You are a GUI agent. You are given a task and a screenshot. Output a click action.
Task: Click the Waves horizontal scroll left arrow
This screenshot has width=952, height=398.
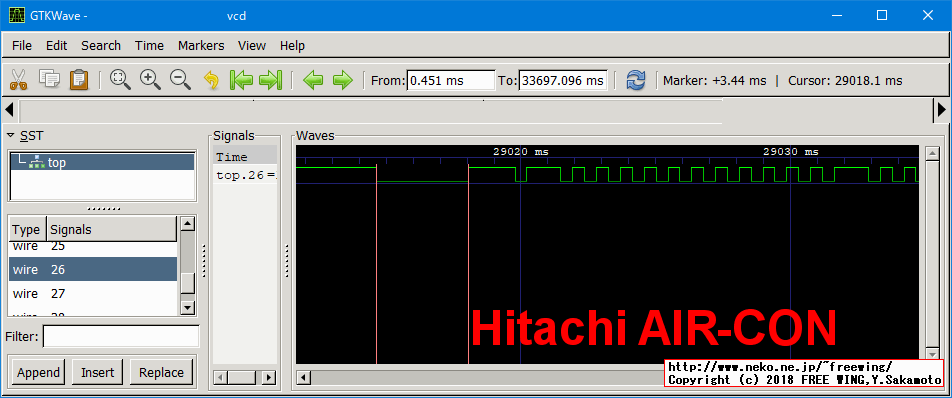[x=303, y=378]
